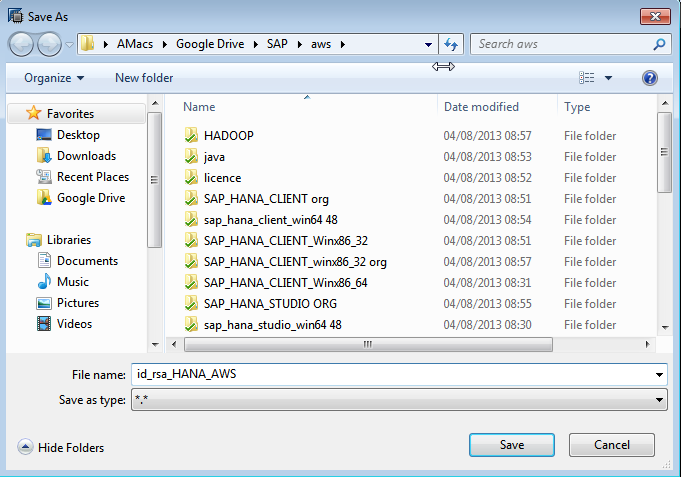This screenshot has width=681, height=477.
Task: Open the File name dropdown arrow
Action: point(659,375)
